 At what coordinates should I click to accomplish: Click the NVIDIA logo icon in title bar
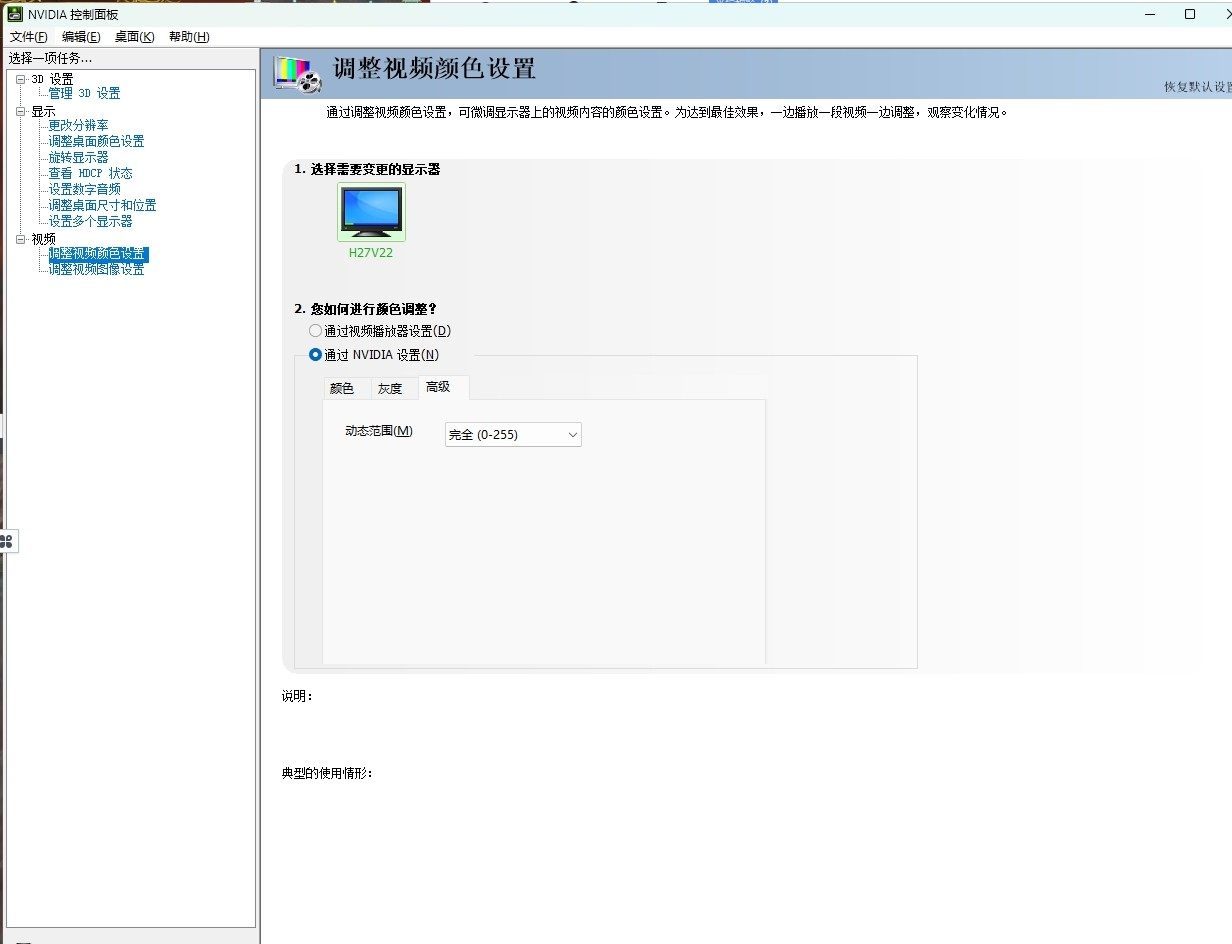[x=15, y=15]
